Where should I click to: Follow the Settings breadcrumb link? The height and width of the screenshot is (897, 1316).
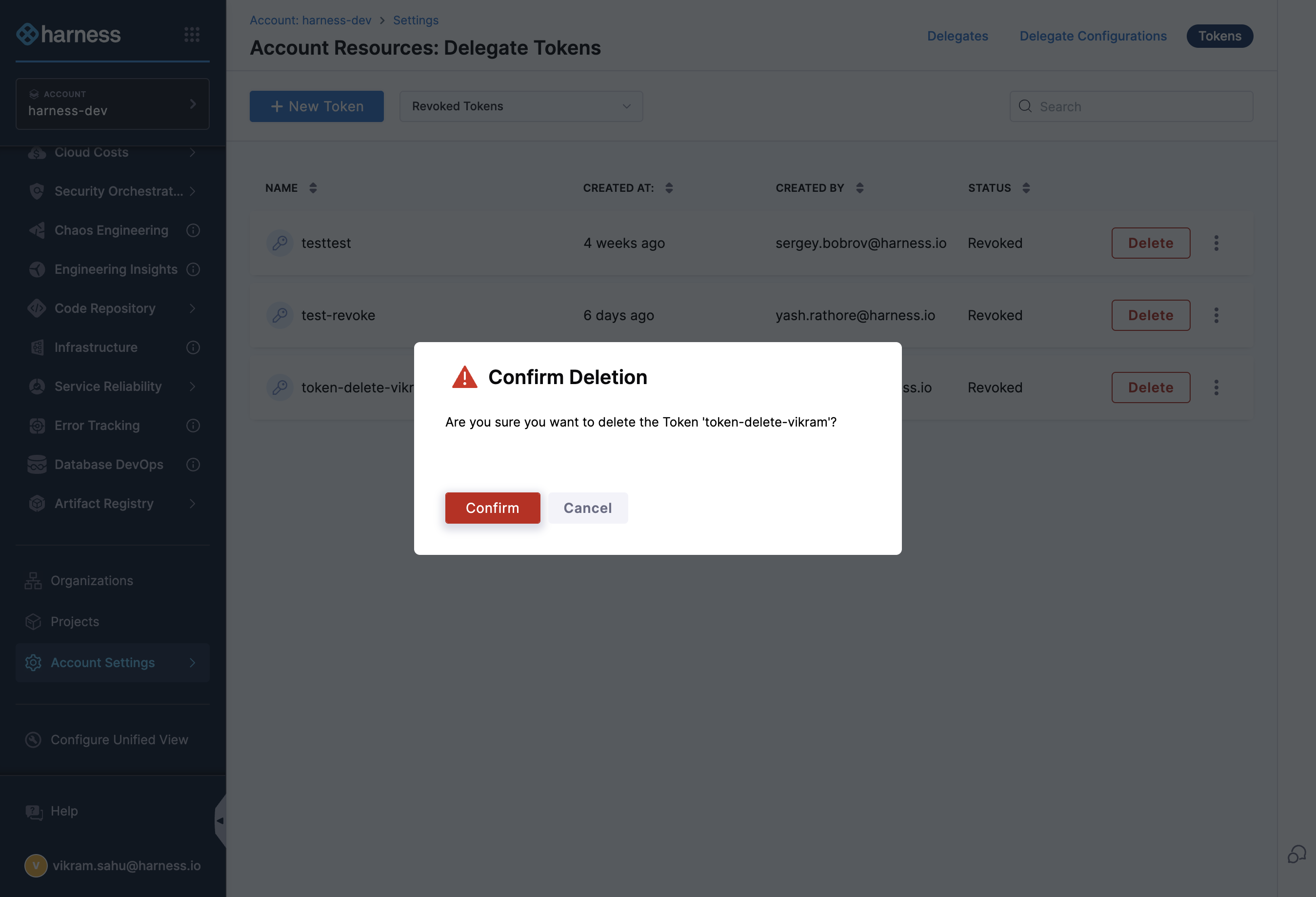(416, 20)
